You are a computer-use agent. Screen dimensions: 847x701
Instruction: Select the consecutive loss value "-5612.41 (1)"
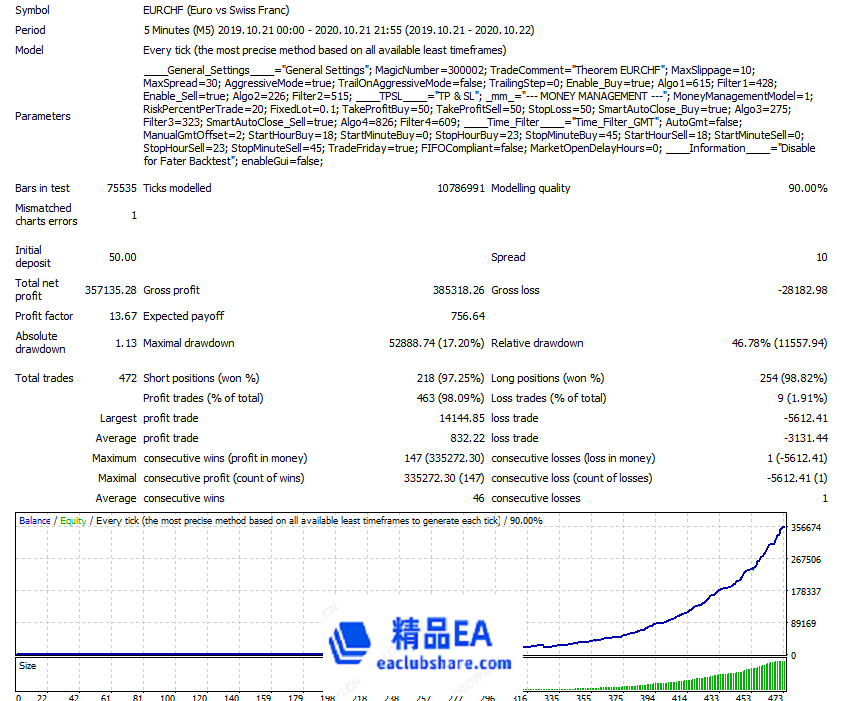tap(797, 478)
